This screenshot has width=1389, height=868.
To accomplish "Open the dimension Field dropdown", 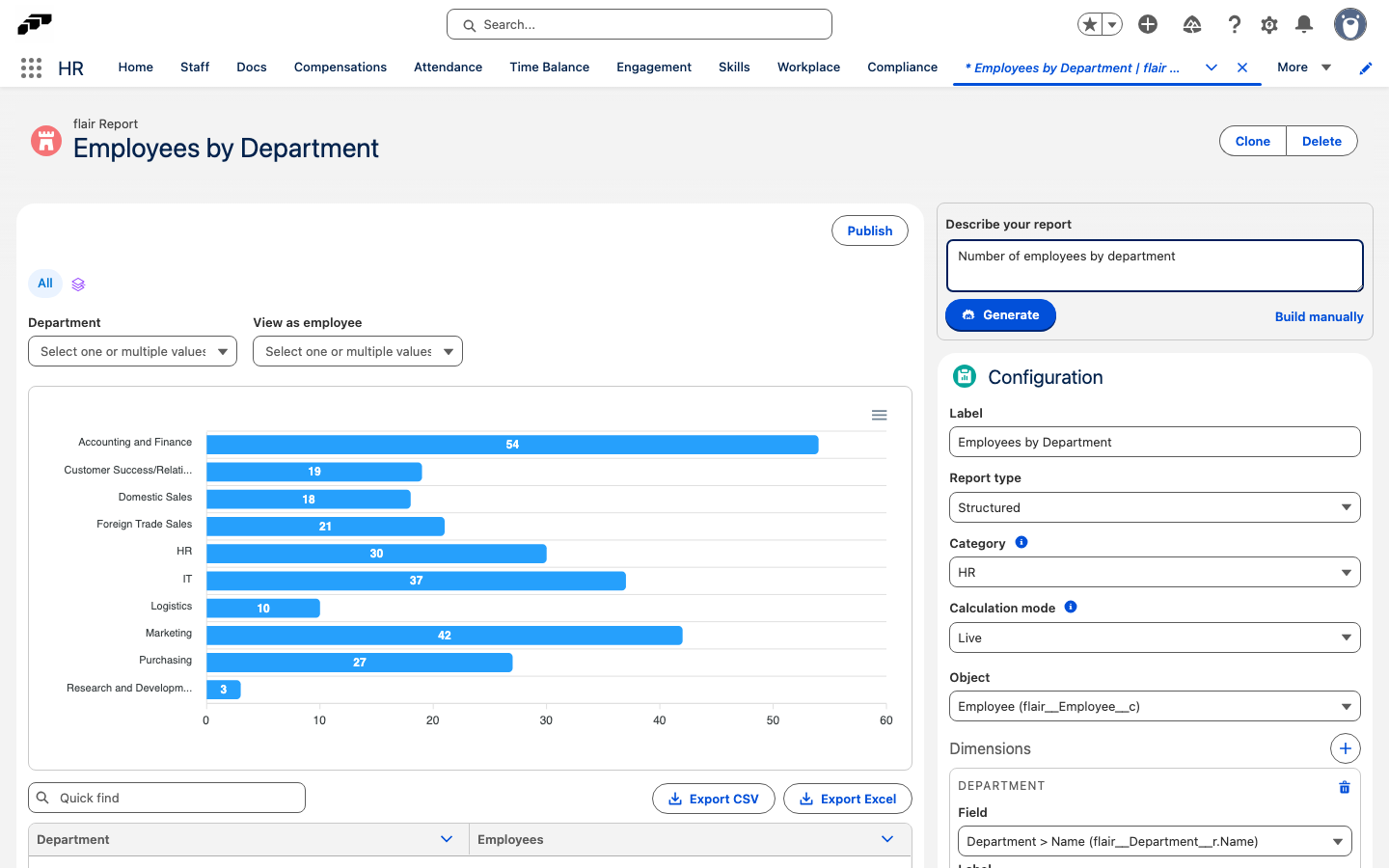I will (x=1155, y=841).
